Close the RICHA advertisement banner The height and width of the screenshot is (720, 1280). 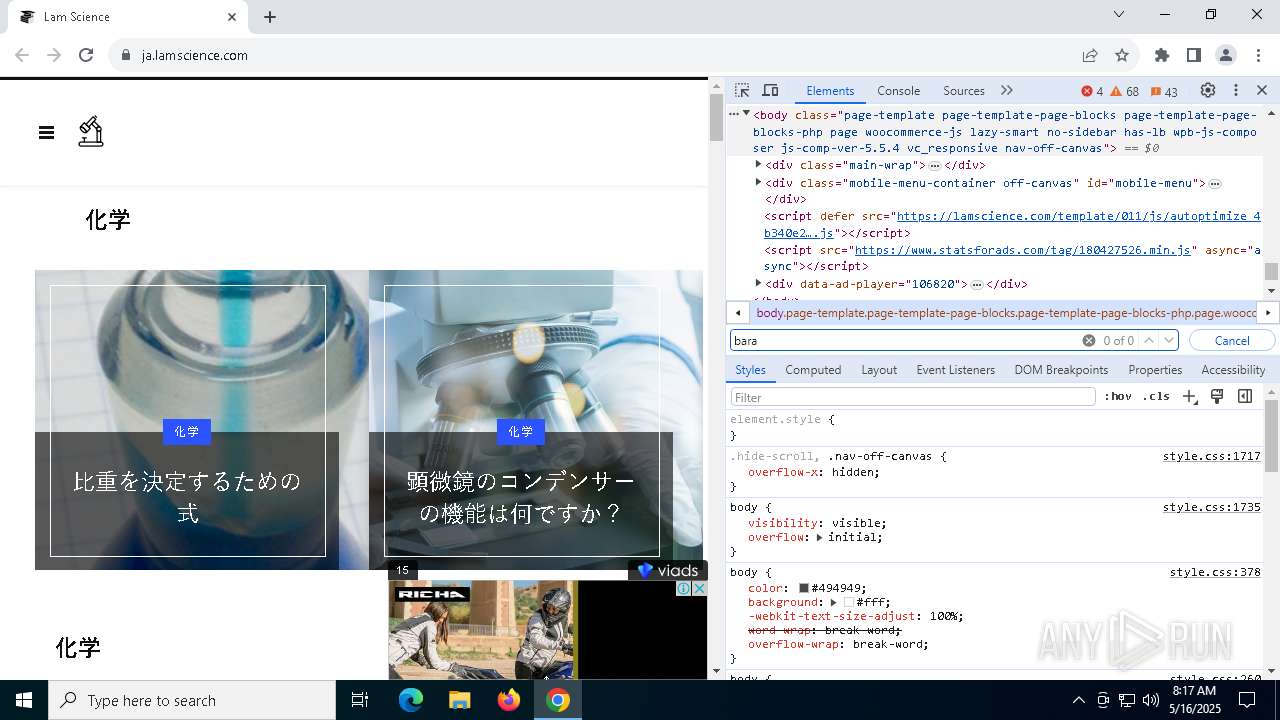pos(700,589)
